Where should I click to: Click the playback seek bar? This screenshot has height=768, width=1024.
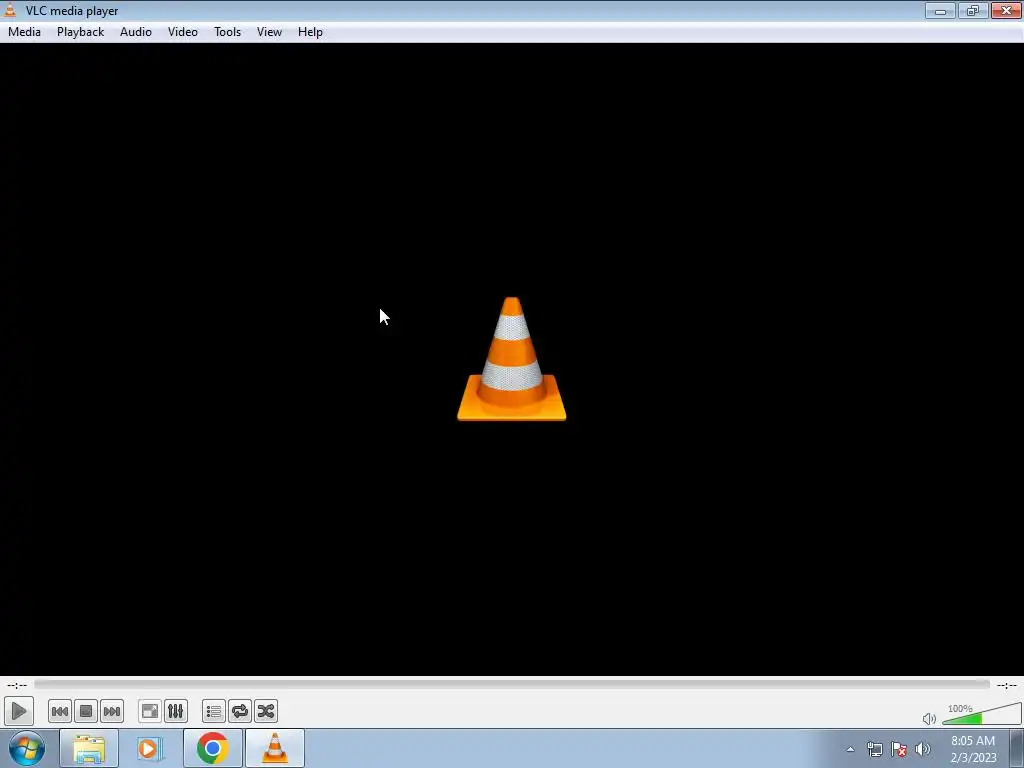pyautogui.click(x=512, y=684)
